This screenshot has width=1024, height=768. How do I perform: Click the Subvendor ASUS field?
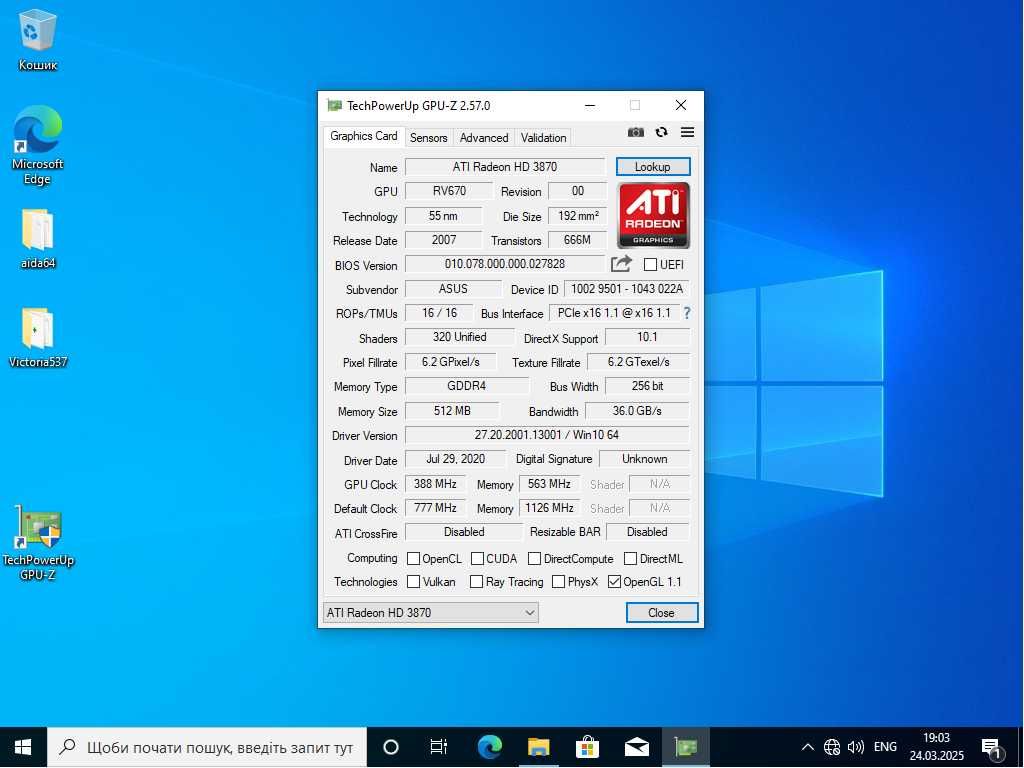pos(453,289)
